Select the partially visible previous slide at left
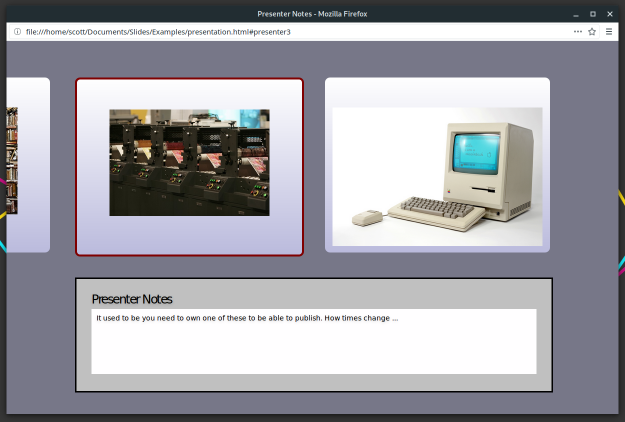Viewport: 625px width, 422px height. [27, 165]
